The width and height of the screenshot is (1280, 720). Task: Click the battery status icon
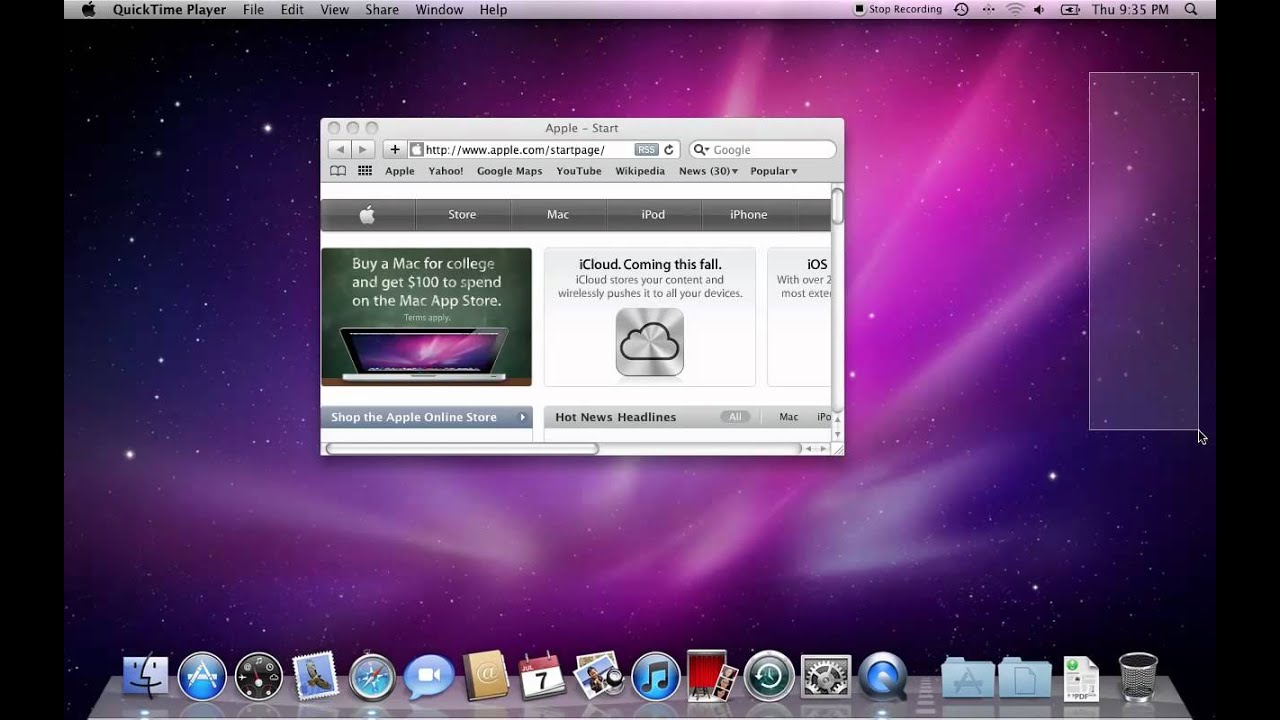pyautogui.click(x=1070, y=9)
